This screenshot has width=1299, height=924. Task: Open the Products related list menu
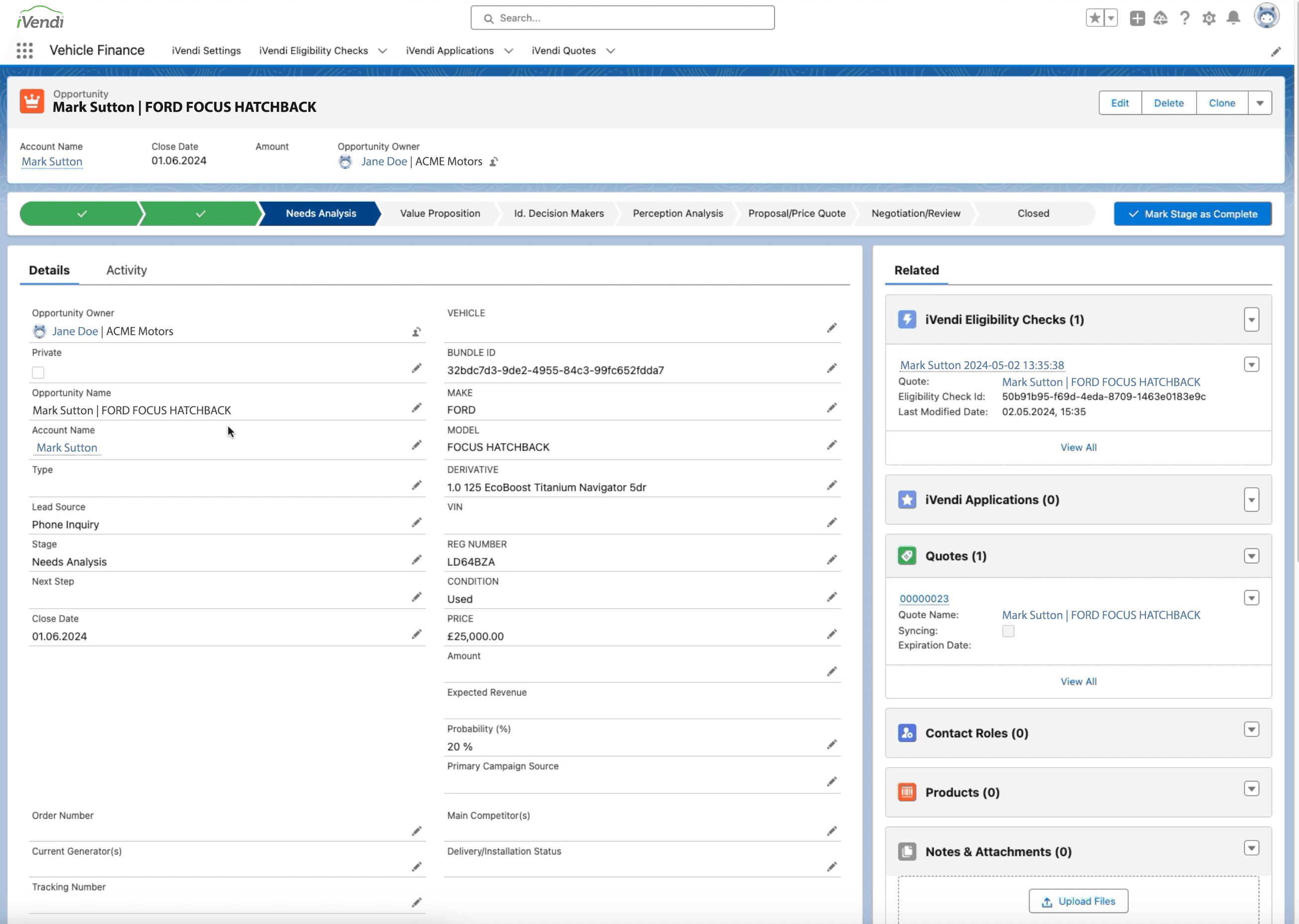(1251, 789)
